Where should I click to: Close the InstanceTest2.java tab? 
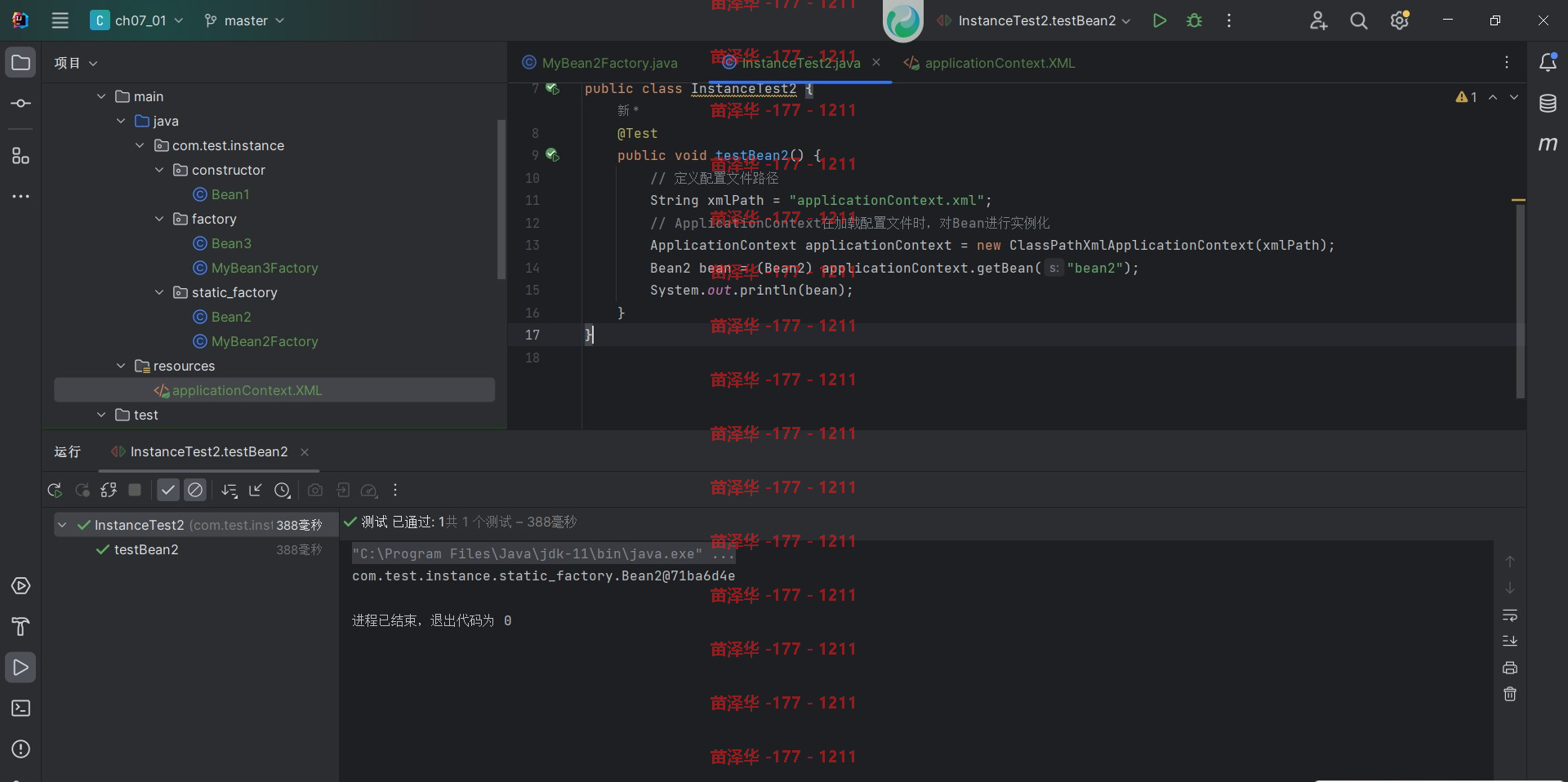point(876,62)
